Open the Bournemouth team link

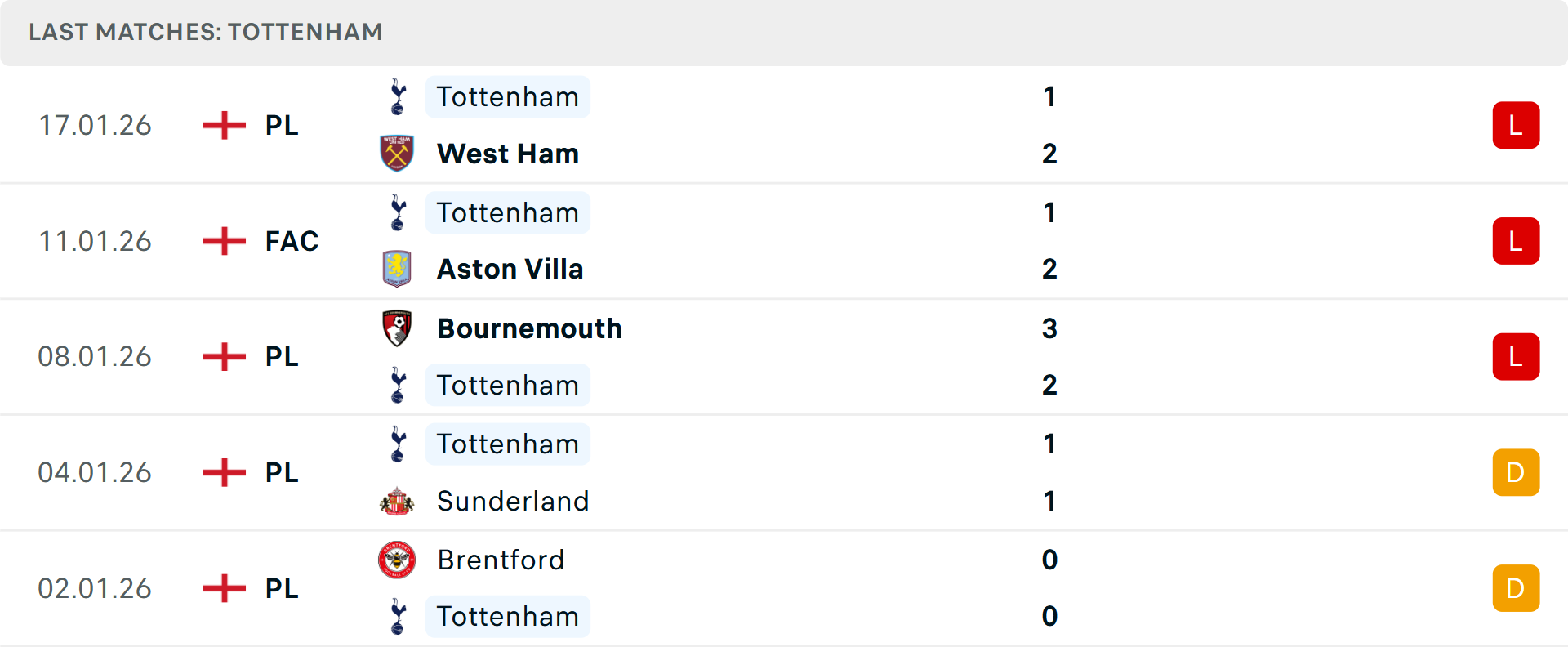point(529,328)
